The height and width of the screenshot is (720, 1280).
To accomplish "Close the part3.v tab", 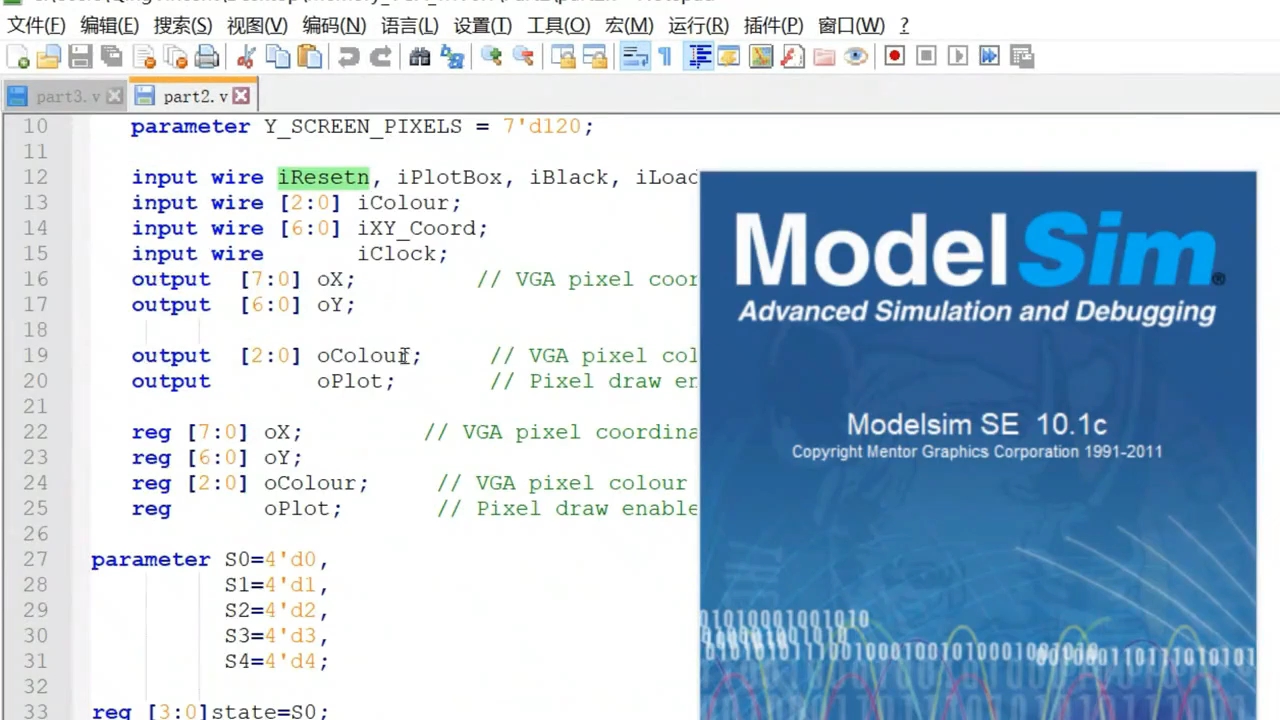I will coord(114,96).
